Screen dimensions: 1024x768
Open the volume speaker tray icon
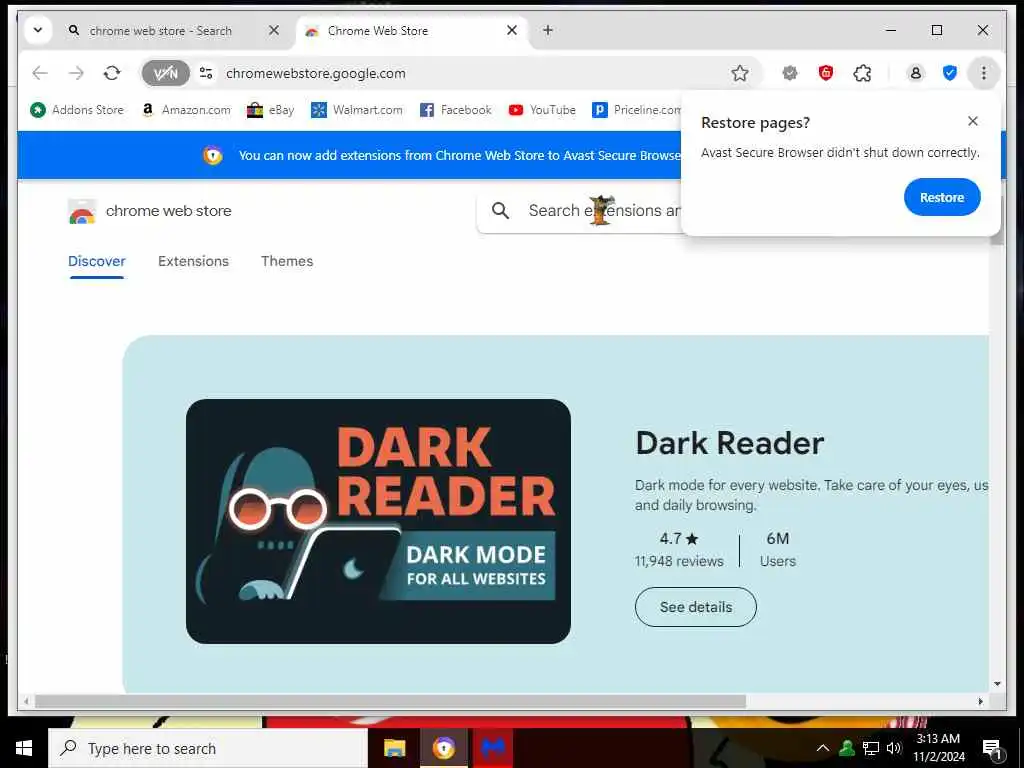[x=894, y=748]
